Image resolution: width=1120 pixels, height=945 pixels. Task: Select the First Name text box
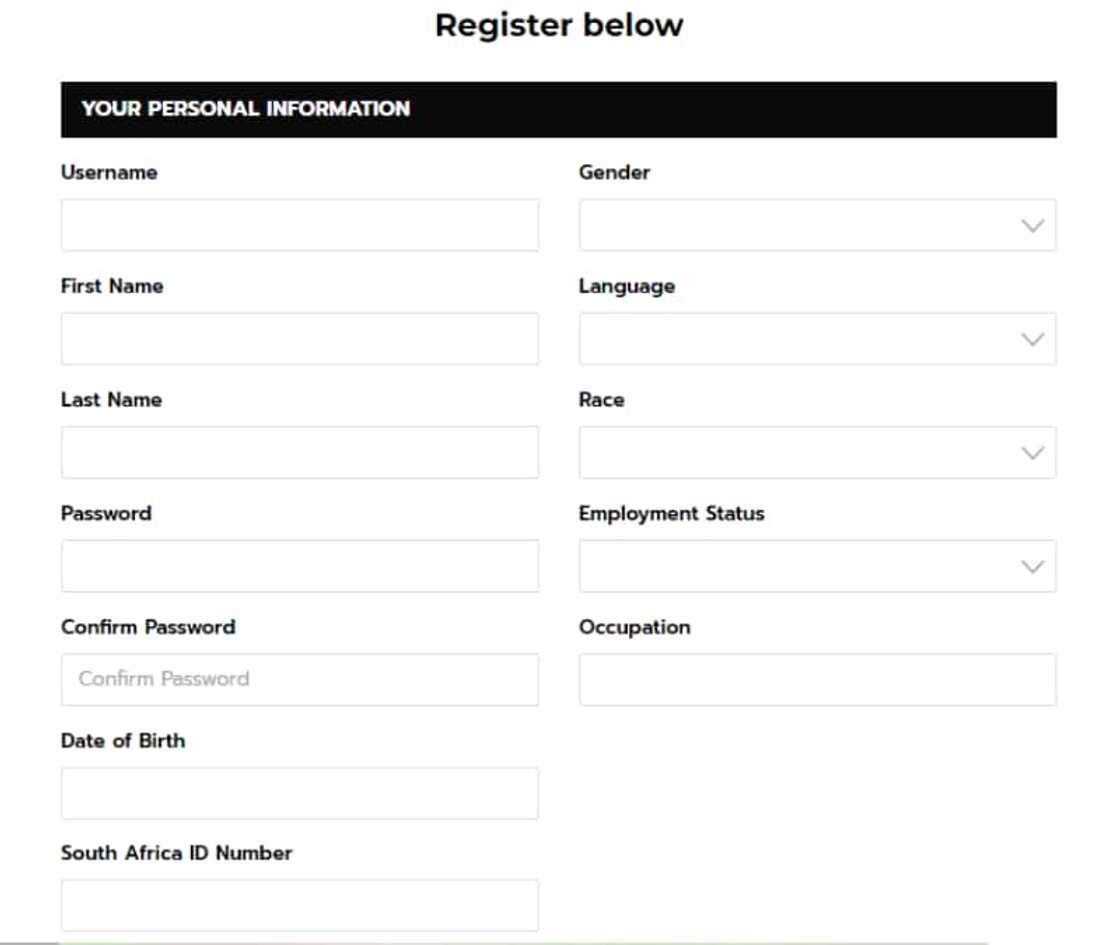[297, 338]
